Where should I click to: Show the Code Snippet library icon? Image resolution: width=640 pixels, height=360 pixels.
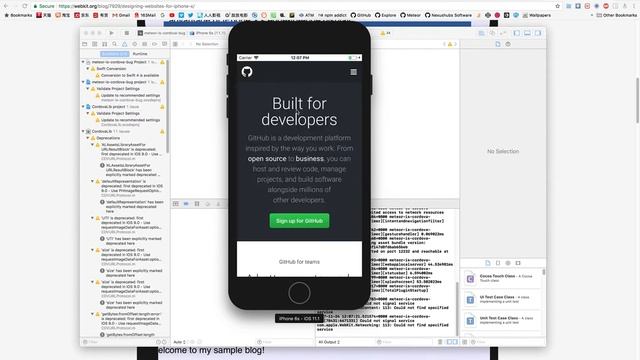click(x=498, y=263)
